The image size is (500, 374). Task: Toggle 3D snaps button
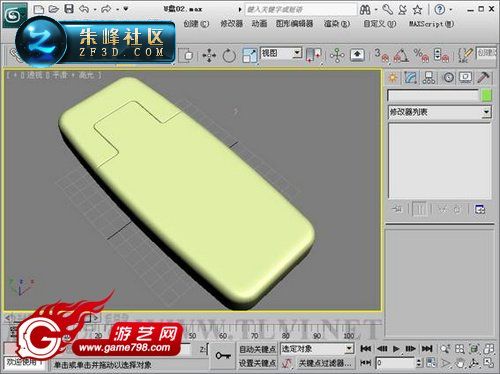[382, 55]
